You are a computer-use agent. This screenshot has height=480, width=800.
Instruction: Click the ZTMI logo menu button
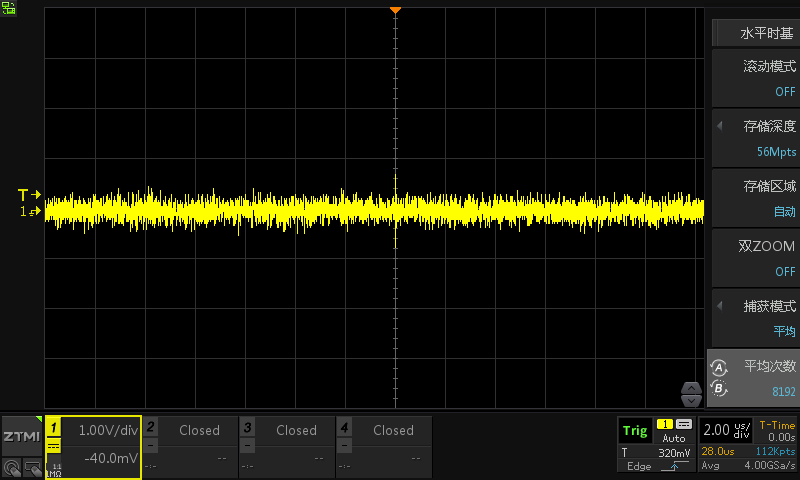click(22, 438)
